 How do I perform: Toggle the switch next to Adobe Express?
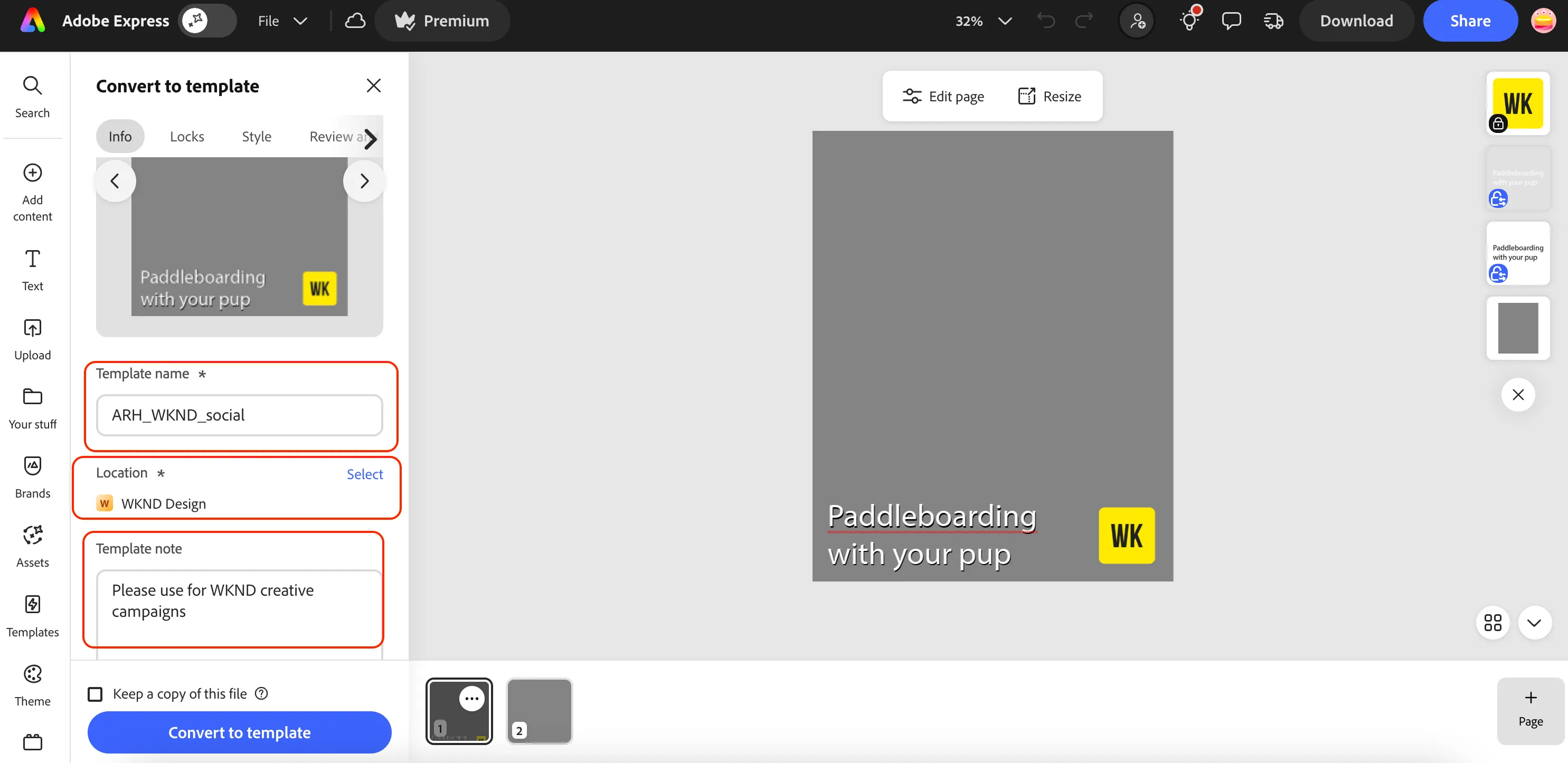[x=207, y=21]
